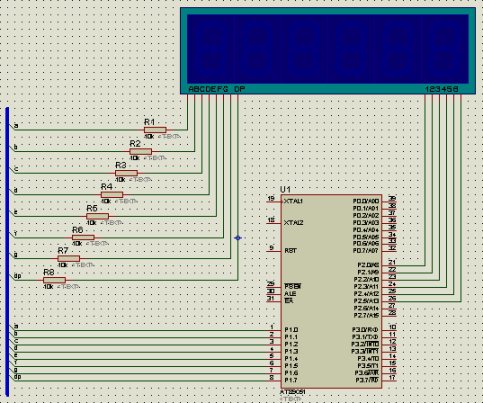Image resolution: width=483 pixels, height=403 pixels.
Task: Select the vertical blue bus line
Action: (7, 252)
